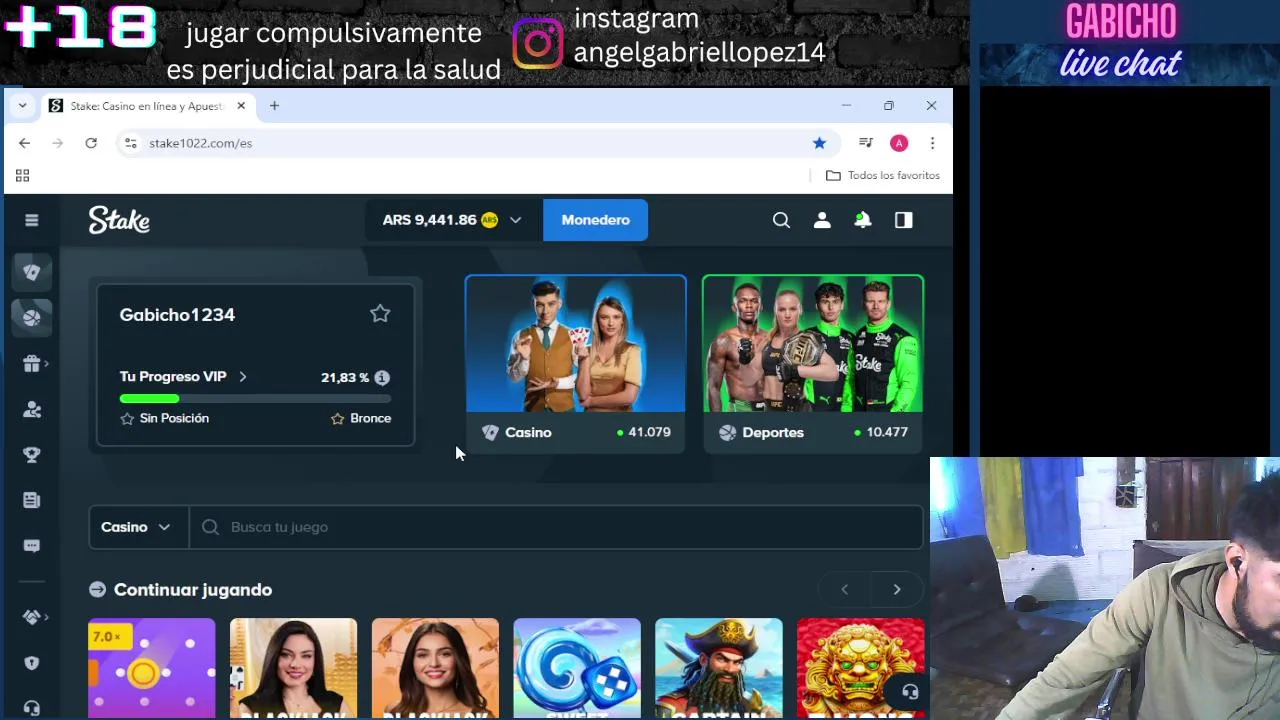1280x720 pixels.
Task: Open VIP Club trophy icon in sidebar
Action: coord(32,455)
